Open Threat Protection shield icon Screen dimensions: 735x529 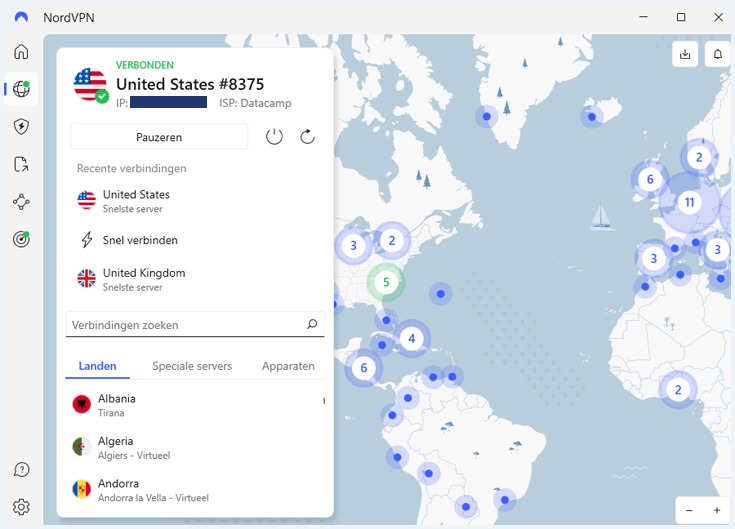[21, 127]
